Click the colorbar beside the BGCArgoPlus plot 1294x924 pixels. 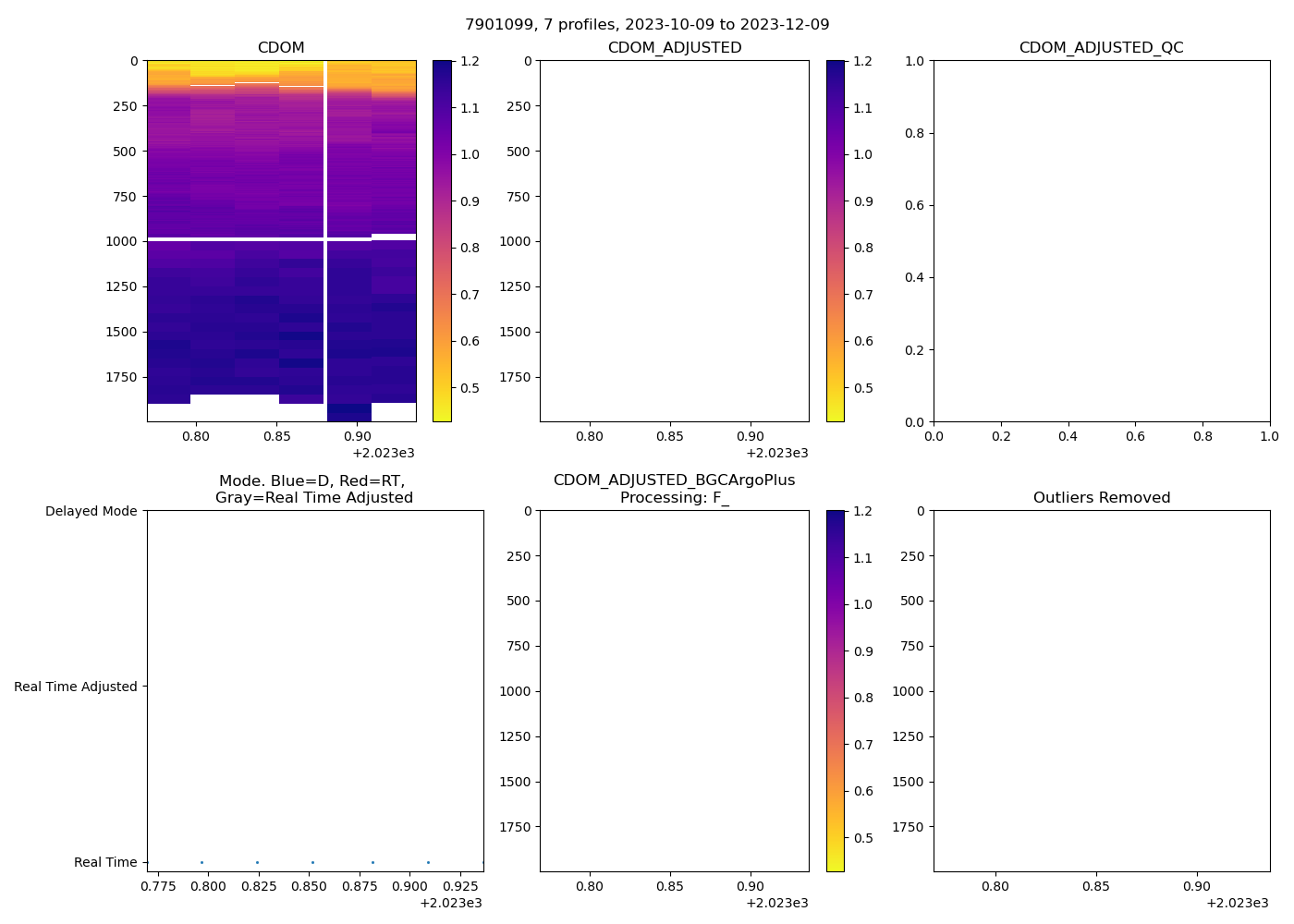835,690
